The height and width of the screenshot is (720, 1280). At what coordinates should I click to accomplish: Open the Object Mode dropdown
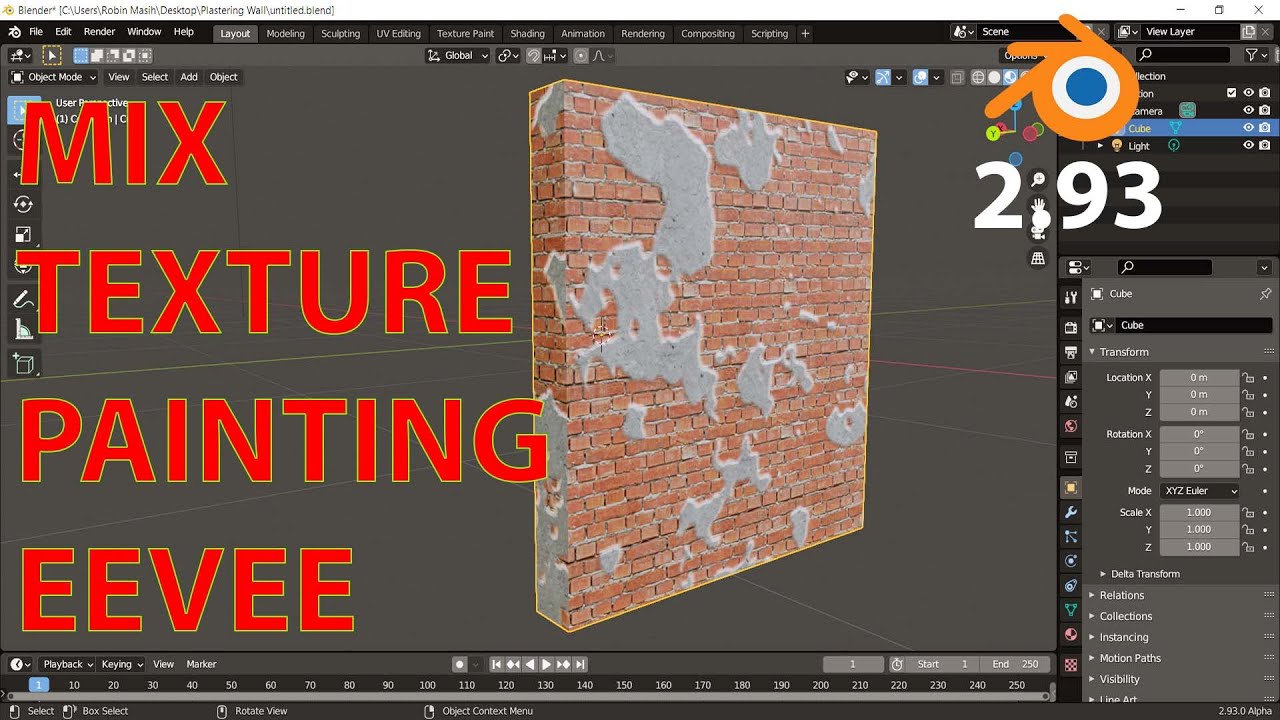[x=53, y=77]
